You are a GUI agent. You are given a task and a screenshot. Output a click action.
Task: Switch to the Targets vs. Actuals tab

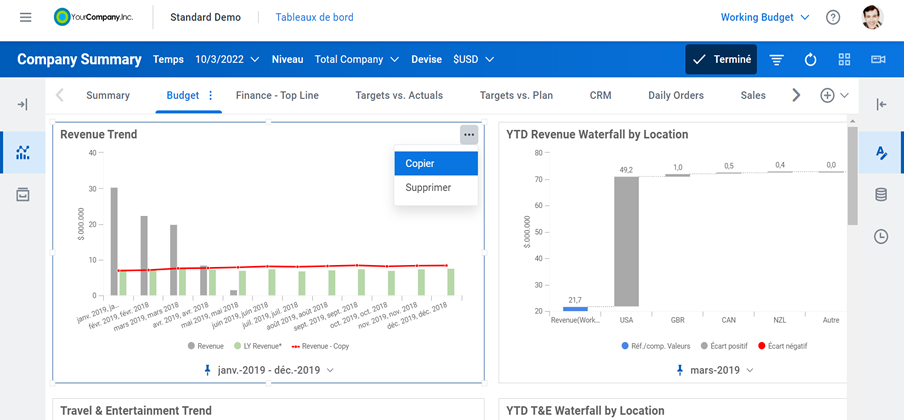pyautogui.click(x=399, y=96)
